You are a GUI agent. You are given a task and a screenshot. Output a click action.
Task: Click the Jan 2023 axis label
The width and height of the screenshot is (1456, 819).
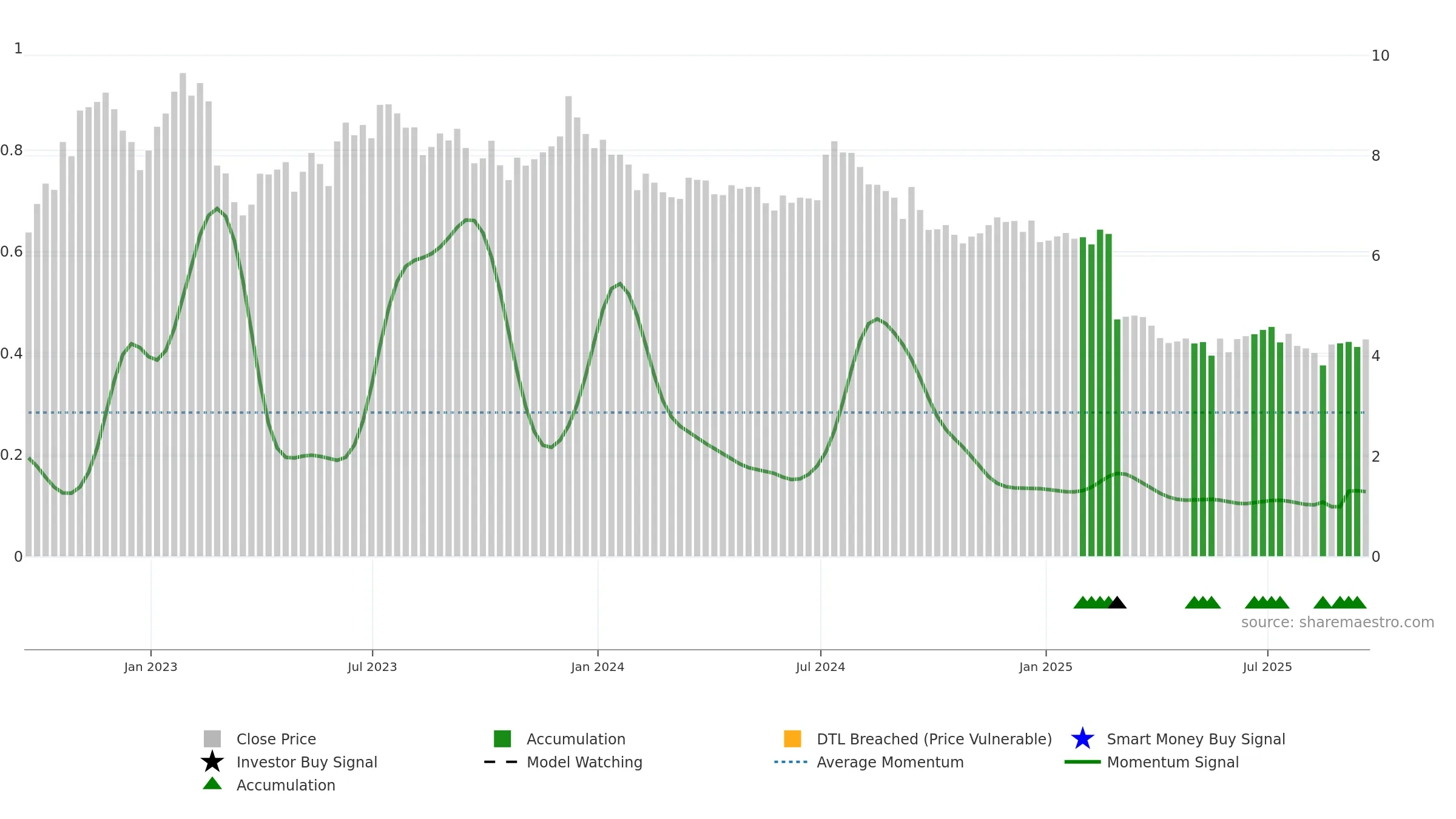(x=150, y=667)
